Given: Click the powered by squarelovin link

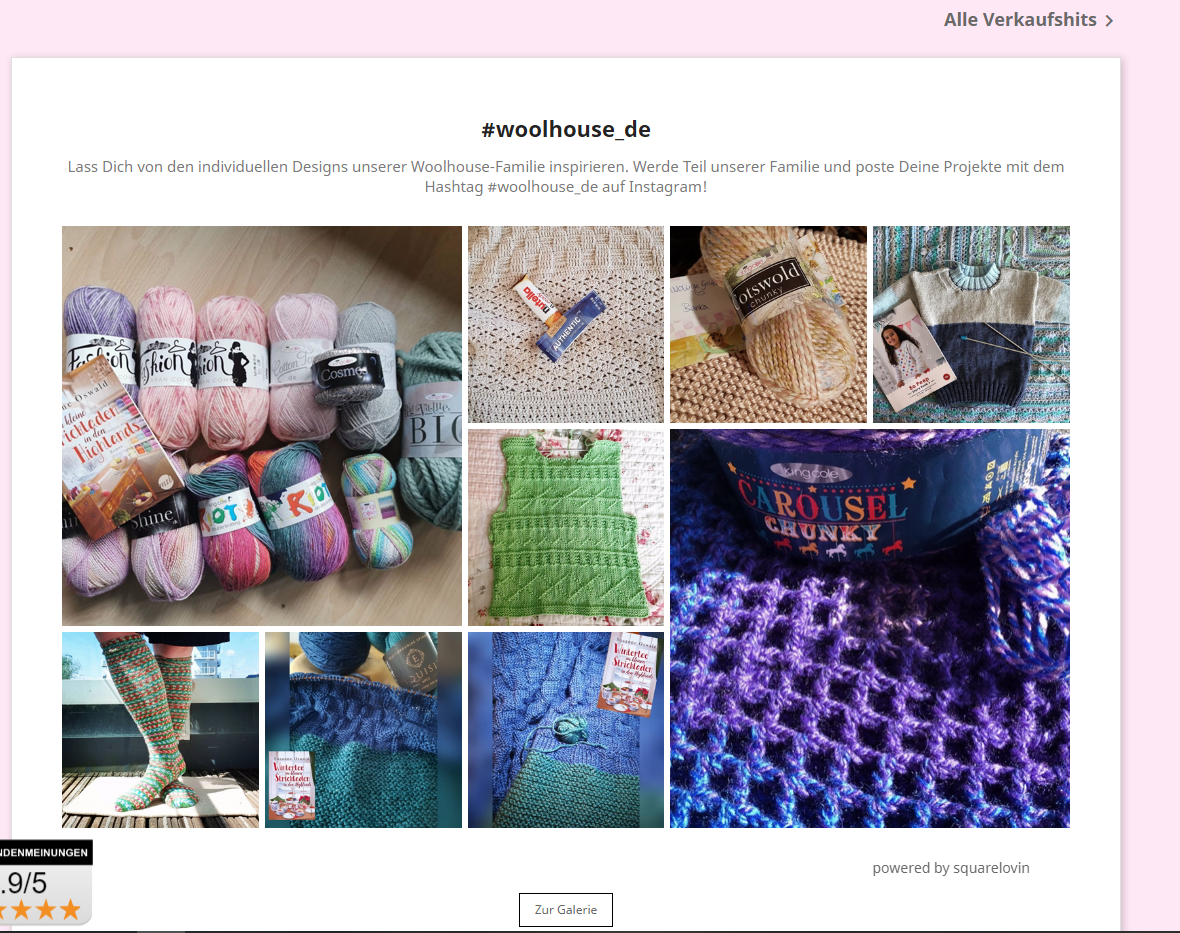Looking at the screenshot, I should pyautogui.click(x=951, y=868).
